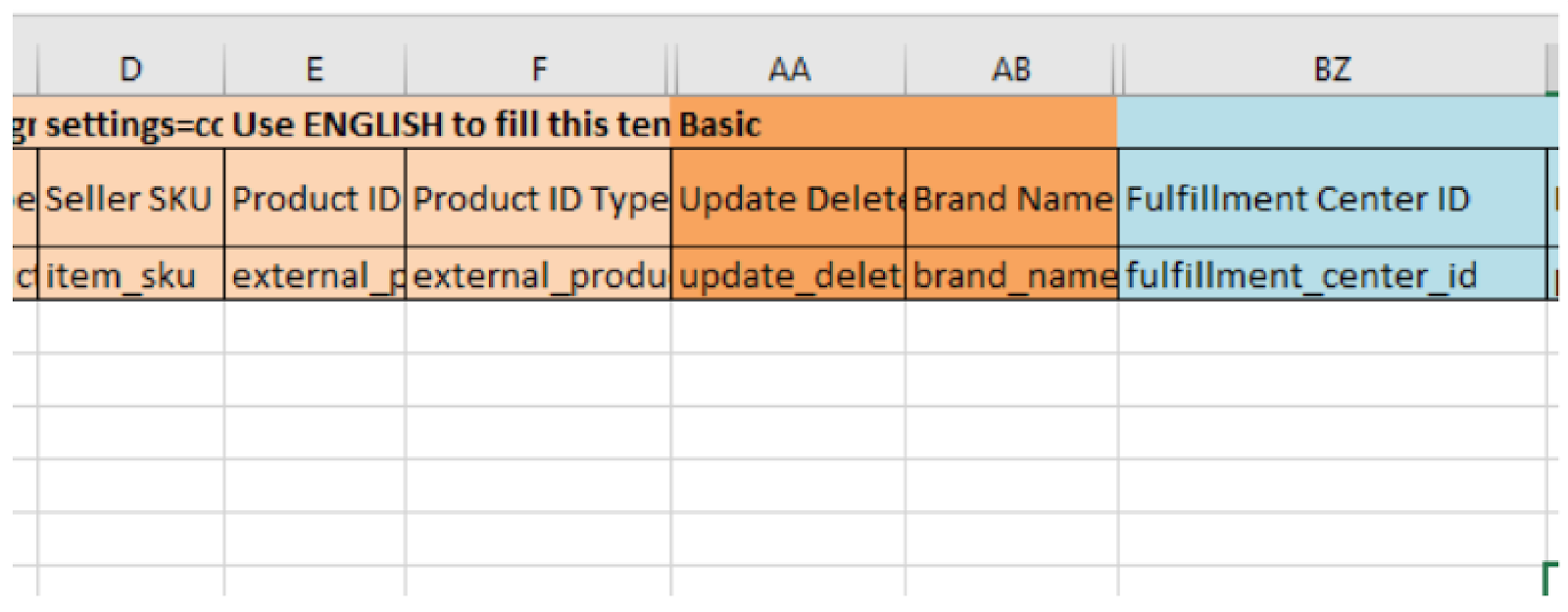Select column D header
1568x612 pixels.
coord(130,70)
